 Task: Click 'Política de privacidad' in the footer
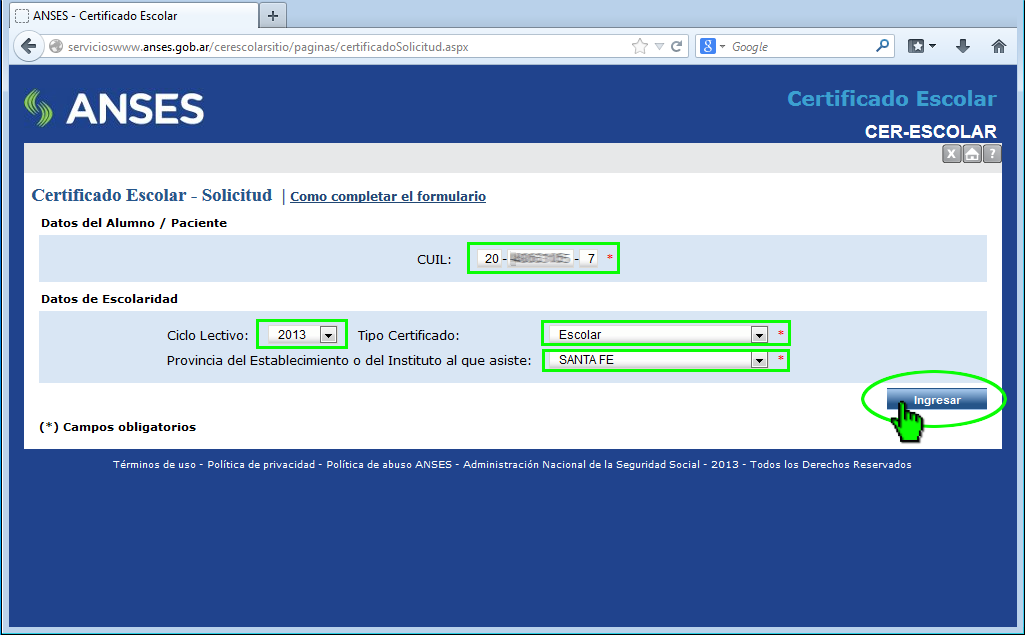tap(261, 464)
